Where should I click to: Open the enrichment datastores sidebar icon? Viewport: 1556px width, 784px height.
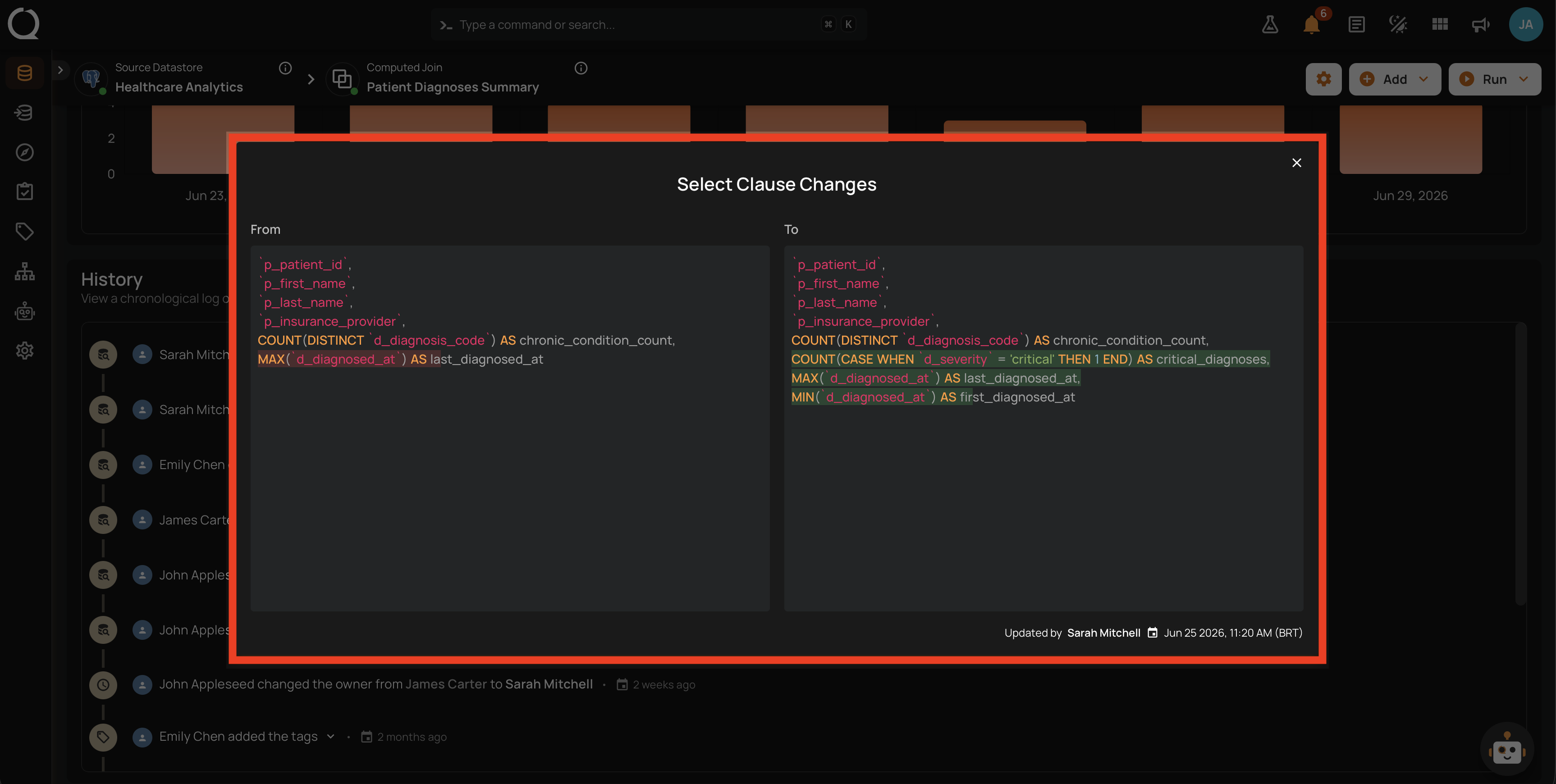click(25, 112)
